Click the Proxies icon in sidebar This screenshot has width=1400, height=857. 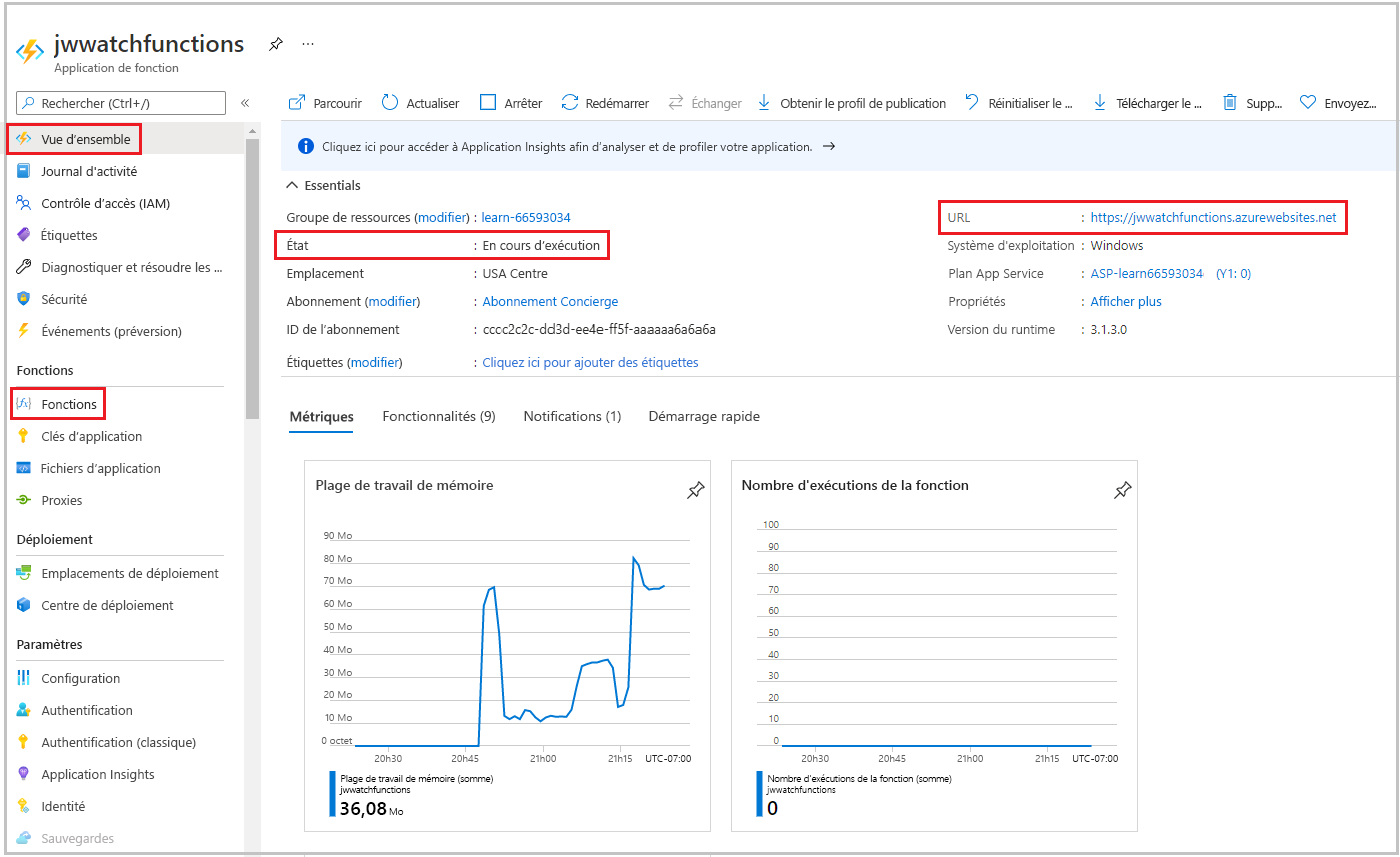24,500
